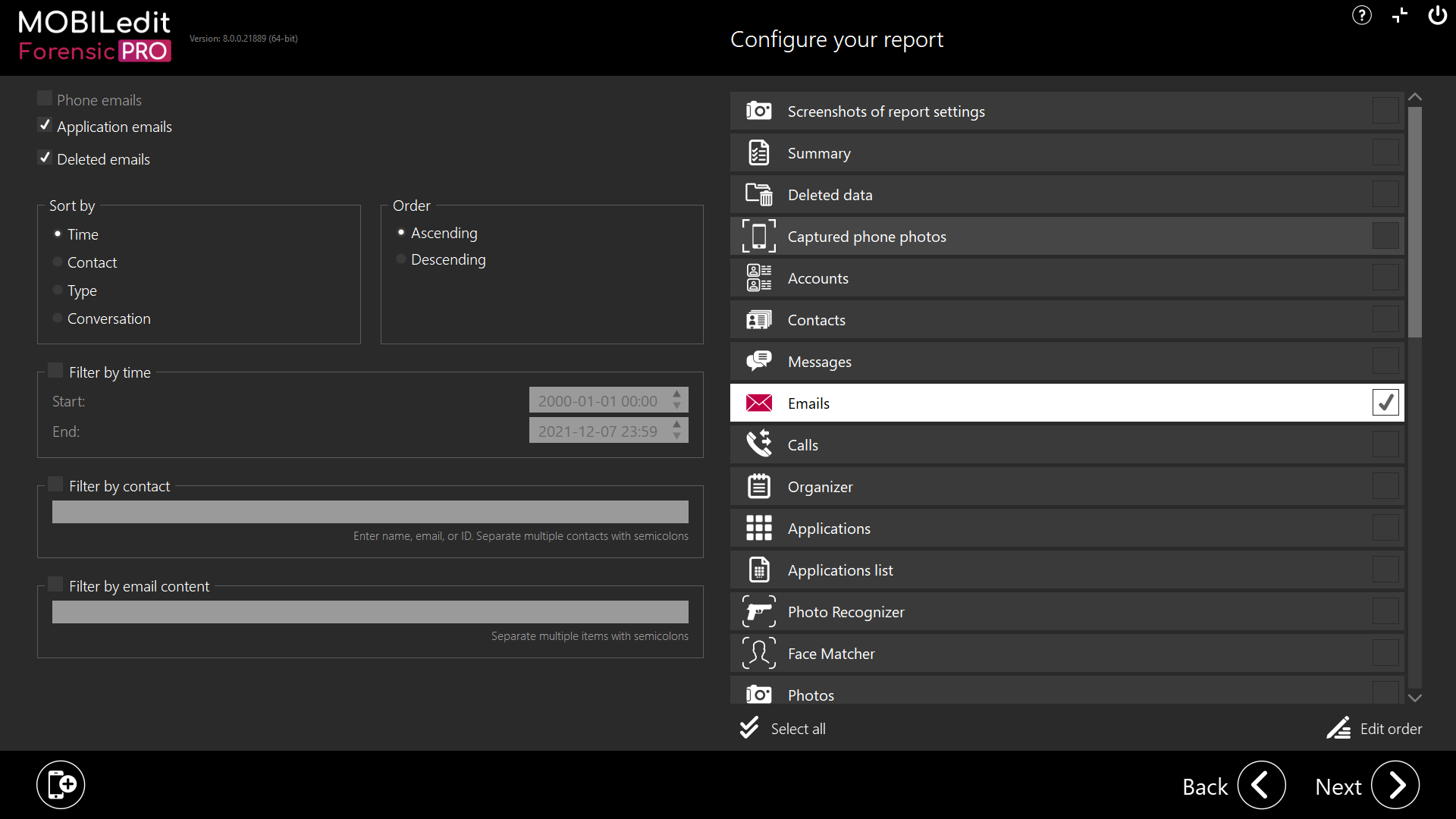Viewport: 1456px width, 819px height.
Task: Click the Select all checkmark icon
Action: coord(749,728)
